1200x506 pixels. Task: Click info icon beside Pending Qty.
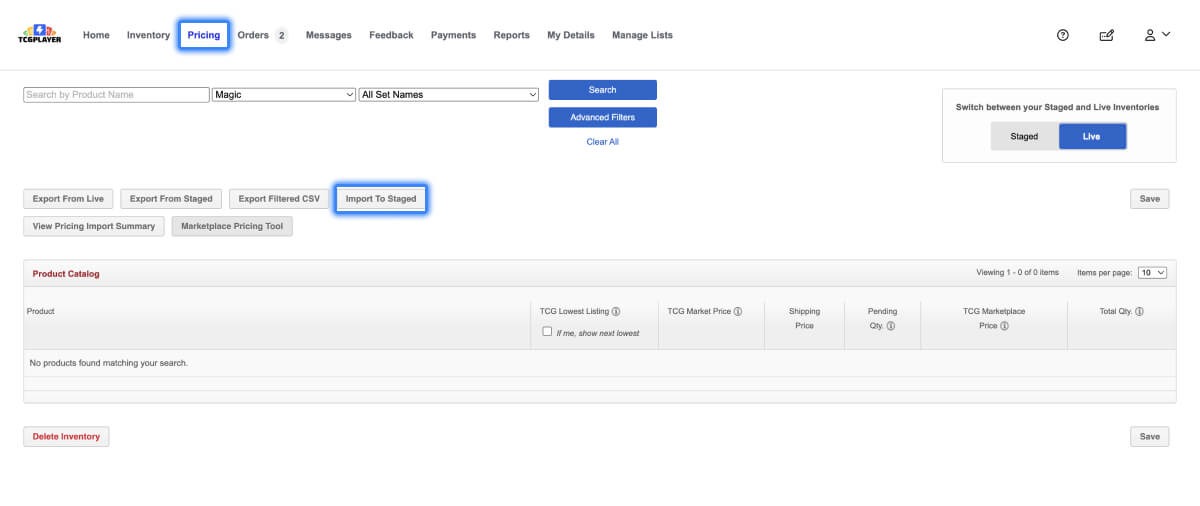point(890,326)
